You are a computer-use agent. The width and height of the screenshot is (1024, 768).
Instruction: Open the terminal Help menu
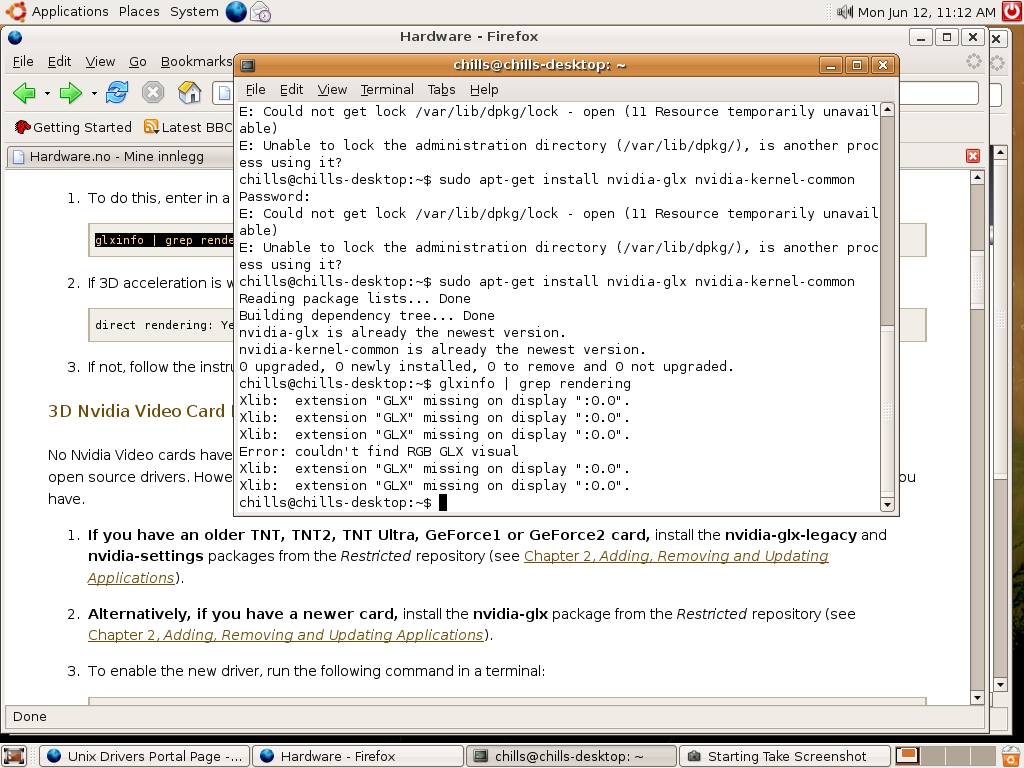click(x=484, y=89)
